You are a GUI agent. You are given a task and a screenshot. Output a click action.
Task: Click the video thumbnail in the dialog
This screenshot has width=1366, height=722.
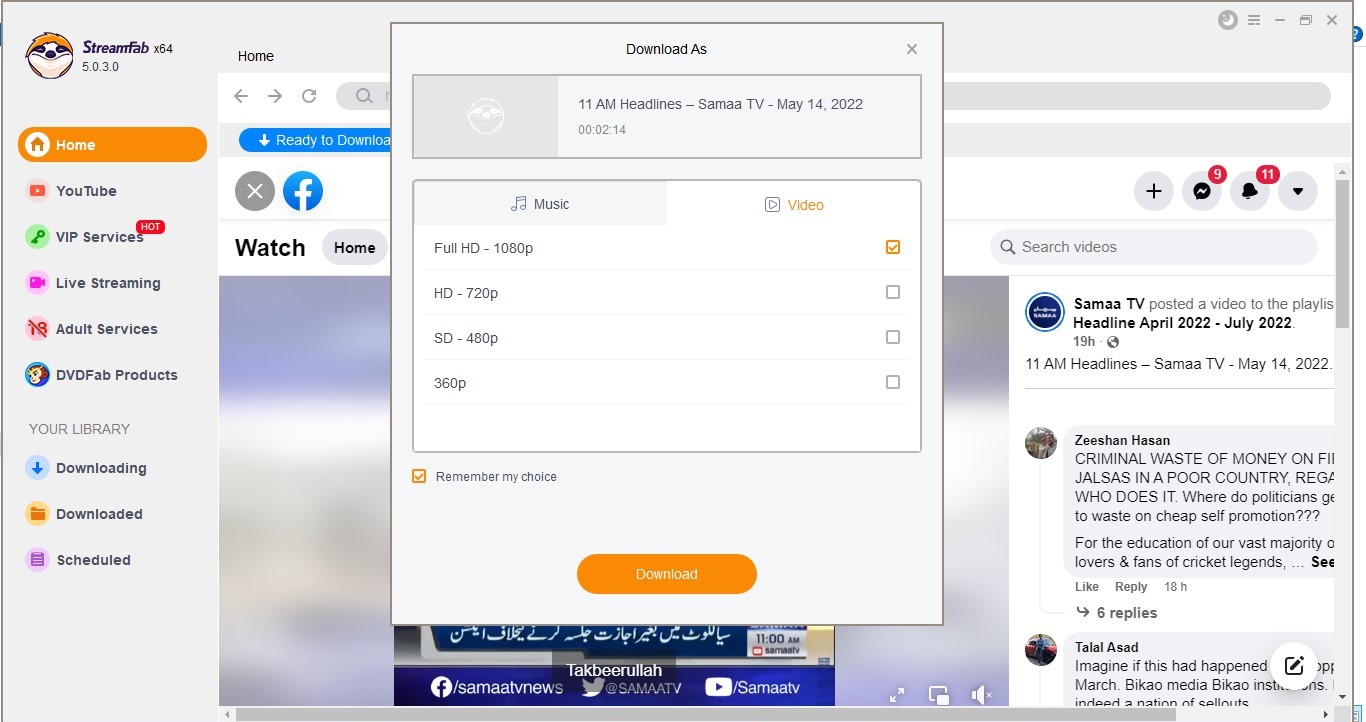[486, 117]
